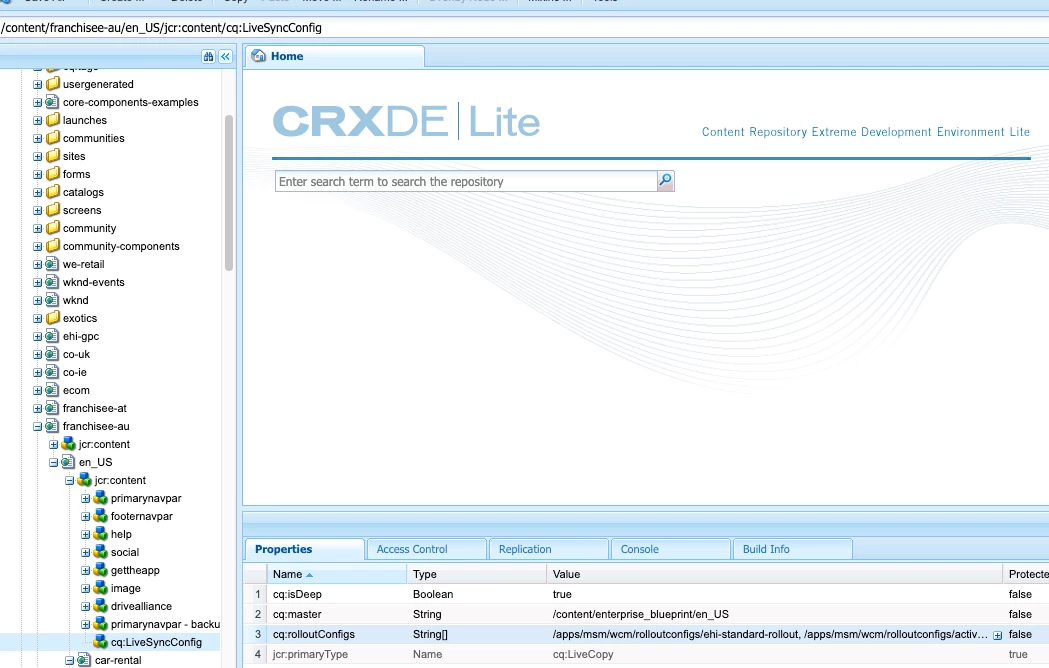This screenshot has height=668, width=1049.
Task: Expand the wknd tree node
Action: coord(37,301)
